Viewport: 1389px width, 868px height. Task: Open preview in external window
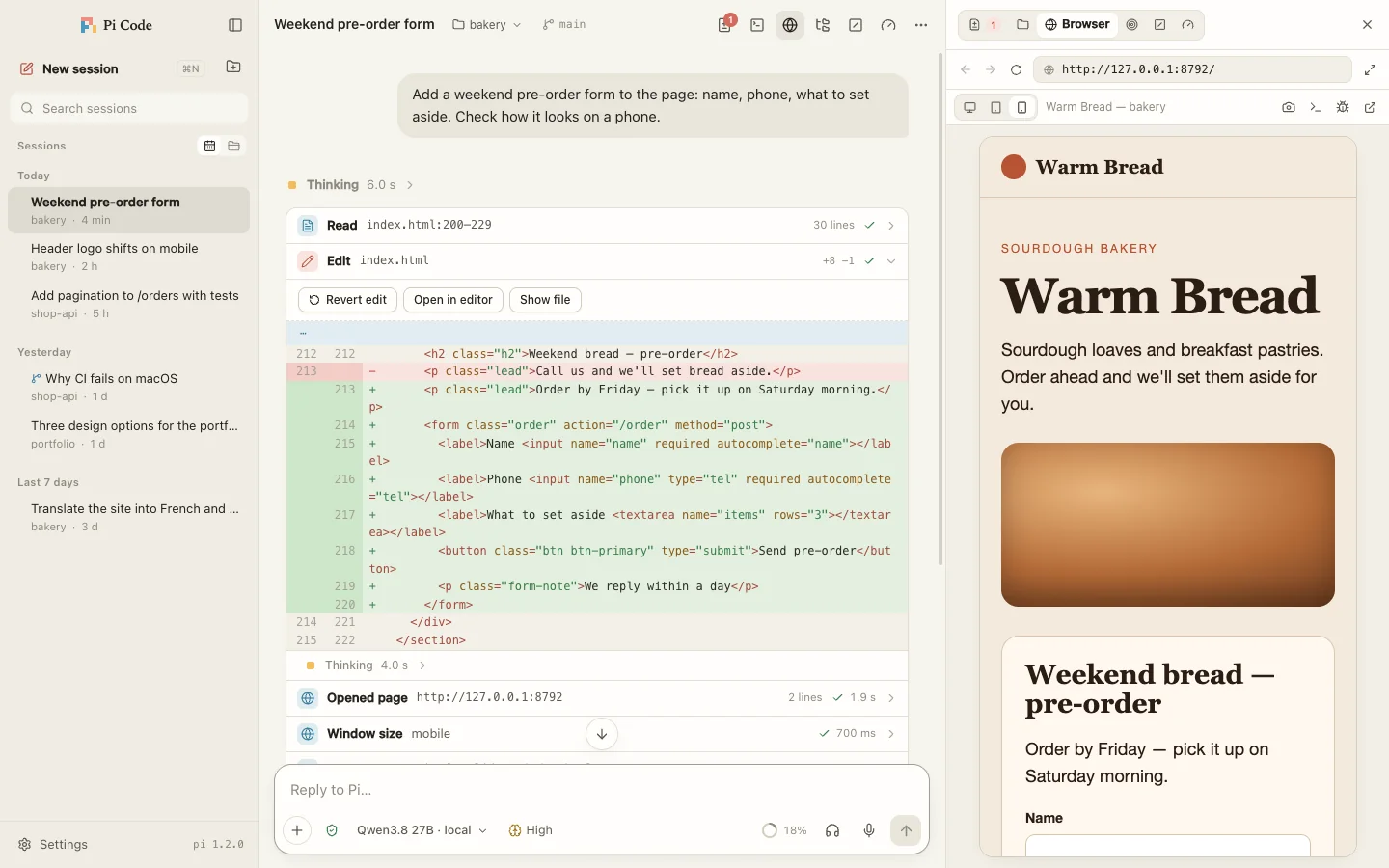[1370, 107]
